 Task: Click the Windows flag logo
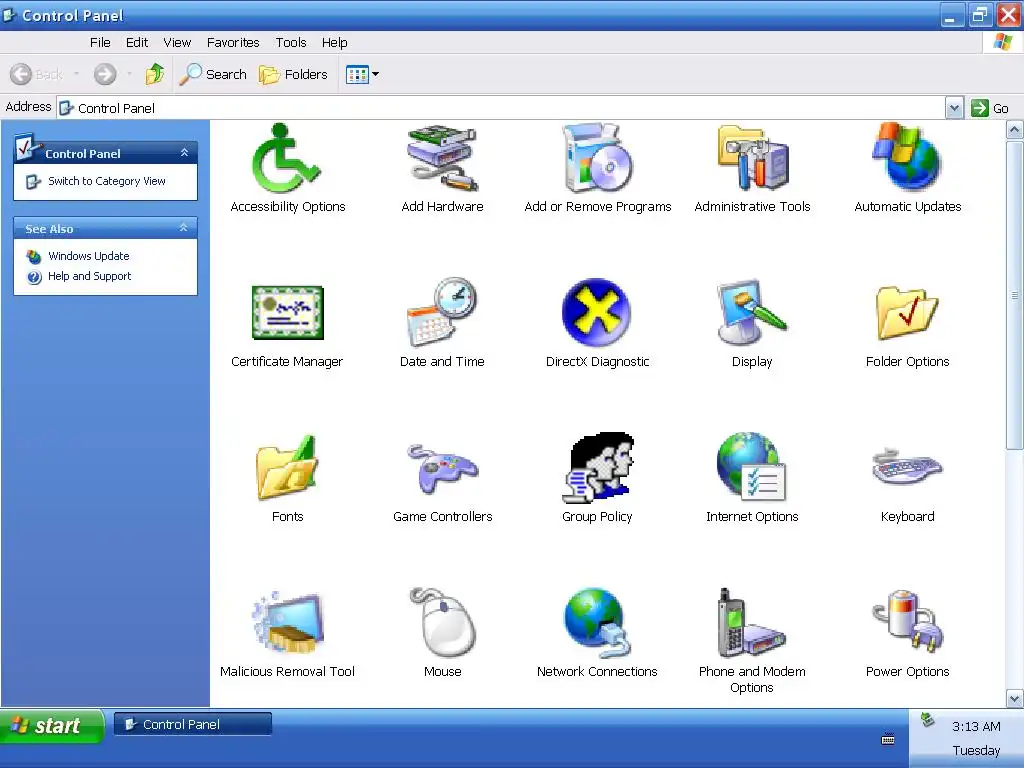coord(1002,42)
